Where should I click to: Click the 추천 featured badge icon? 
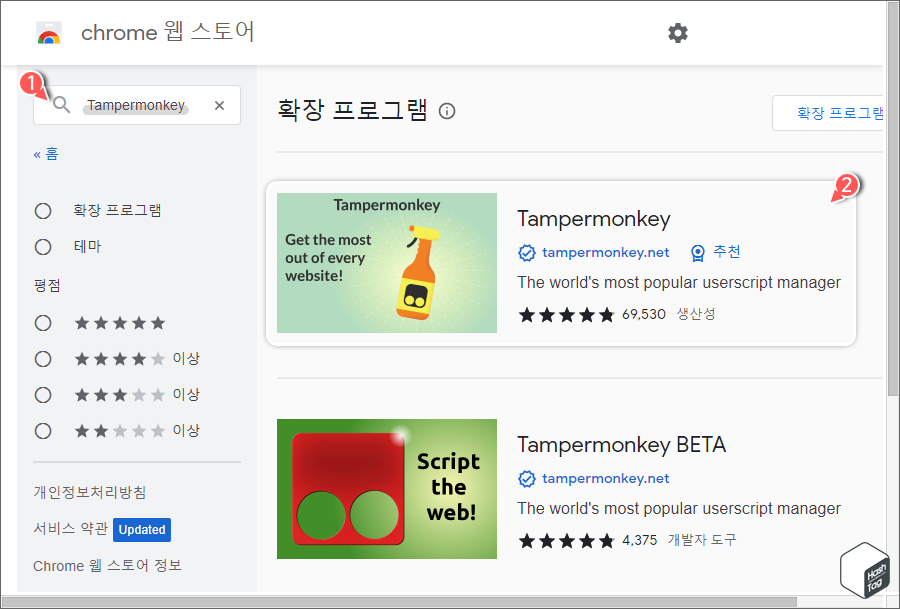(697, 252)
